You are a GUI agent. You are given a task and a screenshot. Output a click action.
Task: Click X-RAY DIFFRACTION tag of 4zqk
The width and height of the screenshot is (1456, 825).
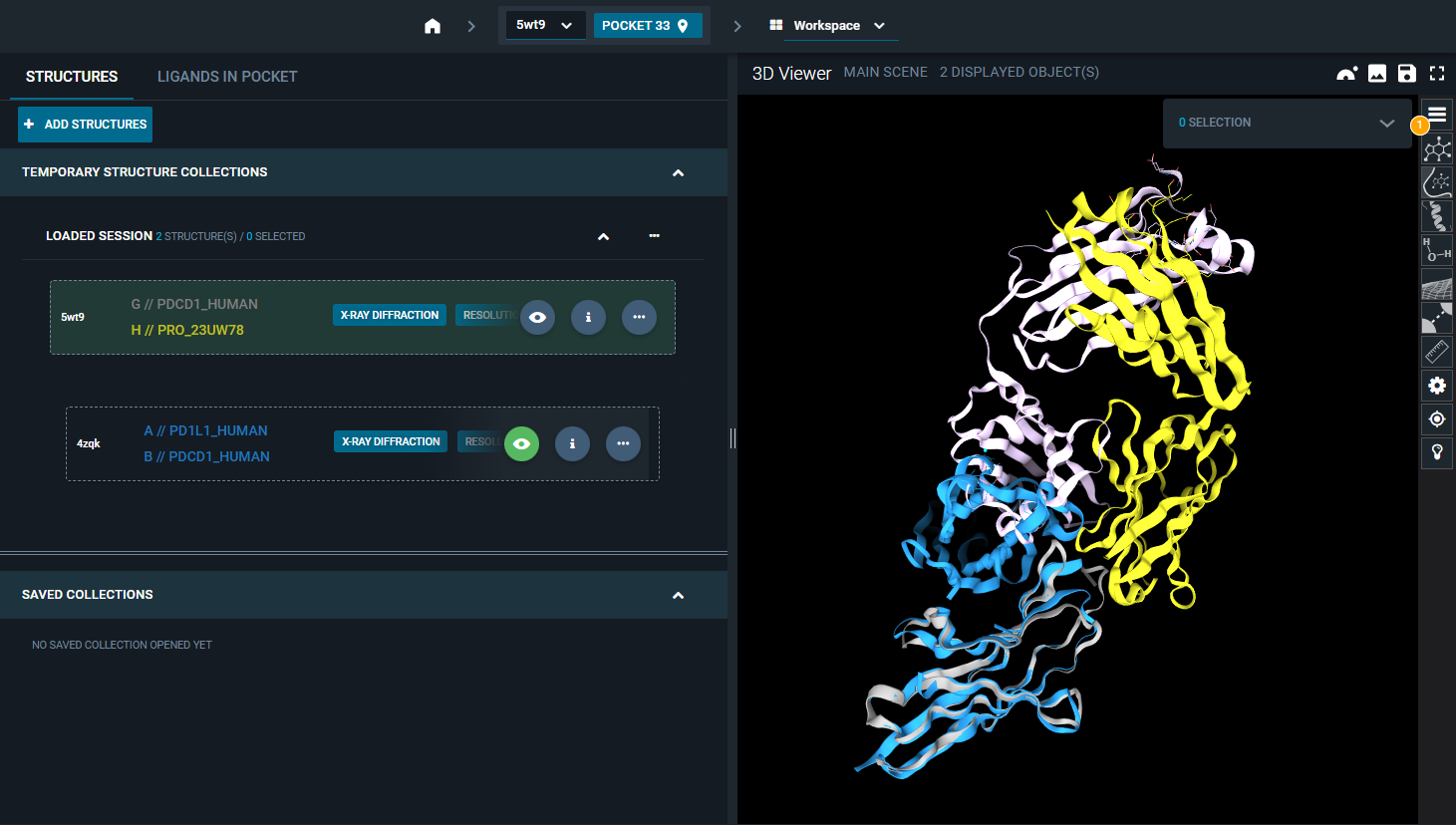(391, 441)
